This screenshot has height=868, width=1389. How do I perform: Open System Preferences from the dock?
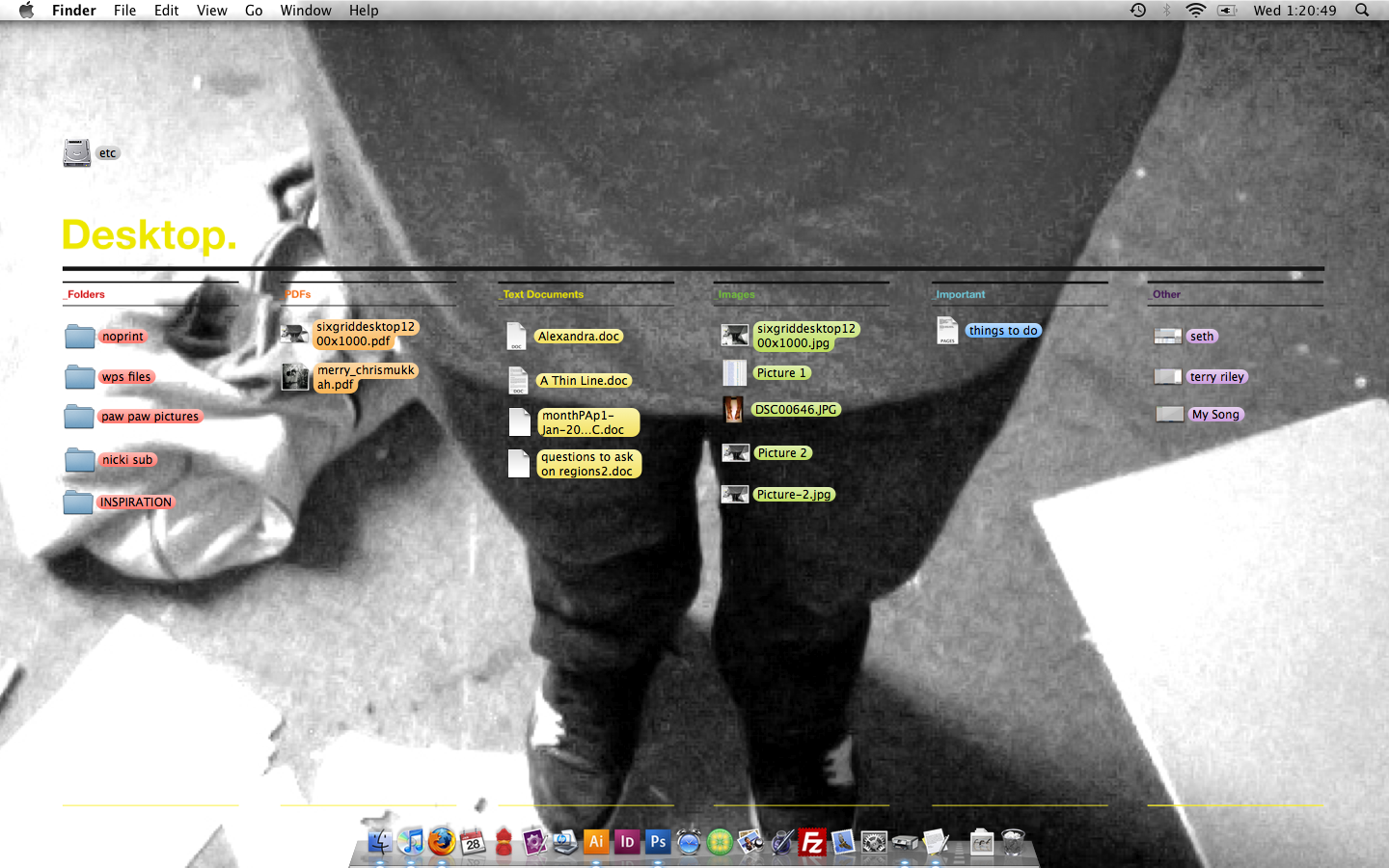click(x=874, y=842)
